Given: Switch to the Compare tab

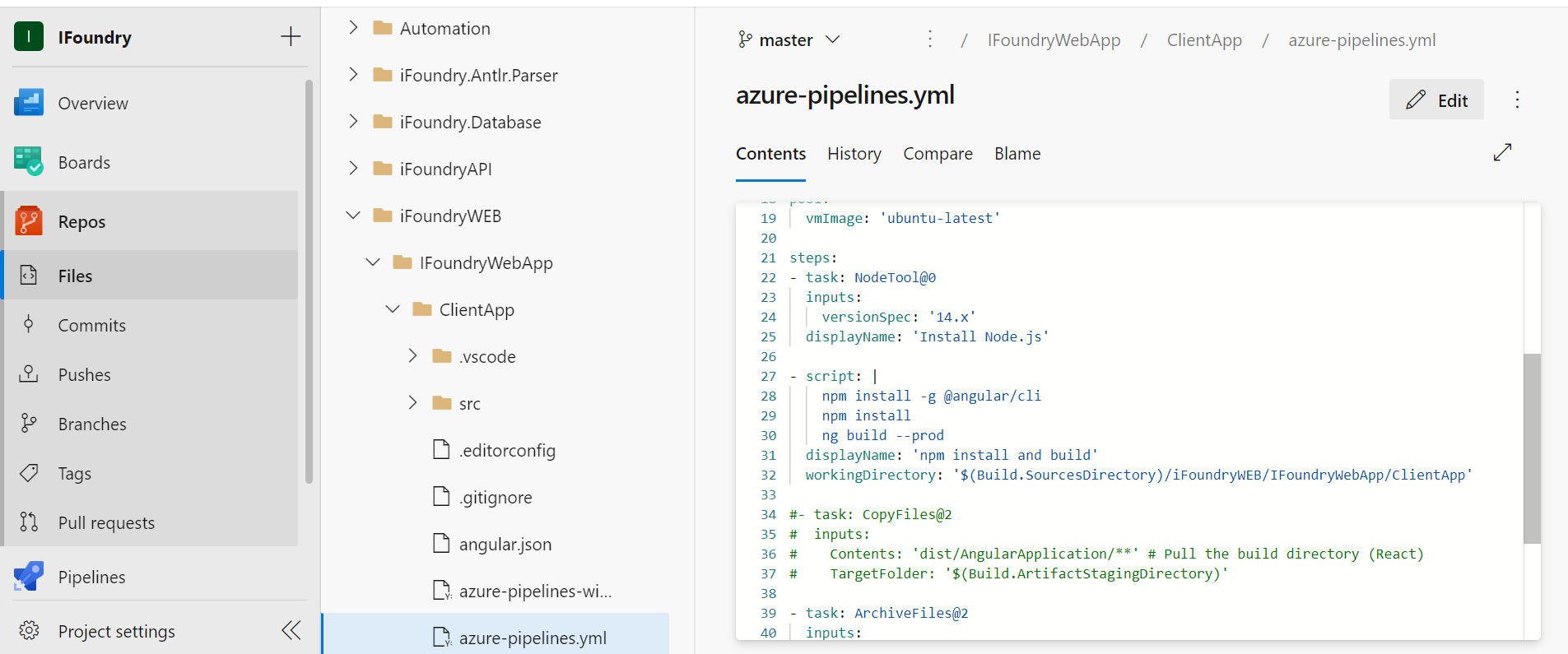Looking at the screenshot, I should click(938, 154).
